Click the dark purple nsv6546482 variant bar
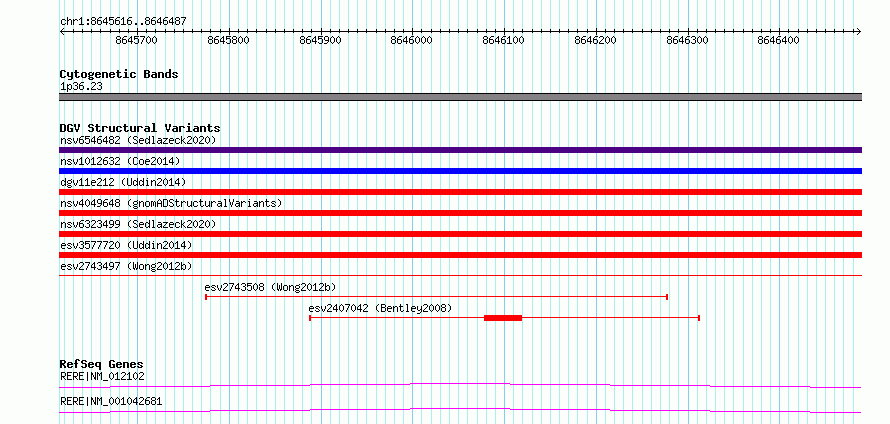The width and height of the screenshot is (890, 424). coord(460,150)
